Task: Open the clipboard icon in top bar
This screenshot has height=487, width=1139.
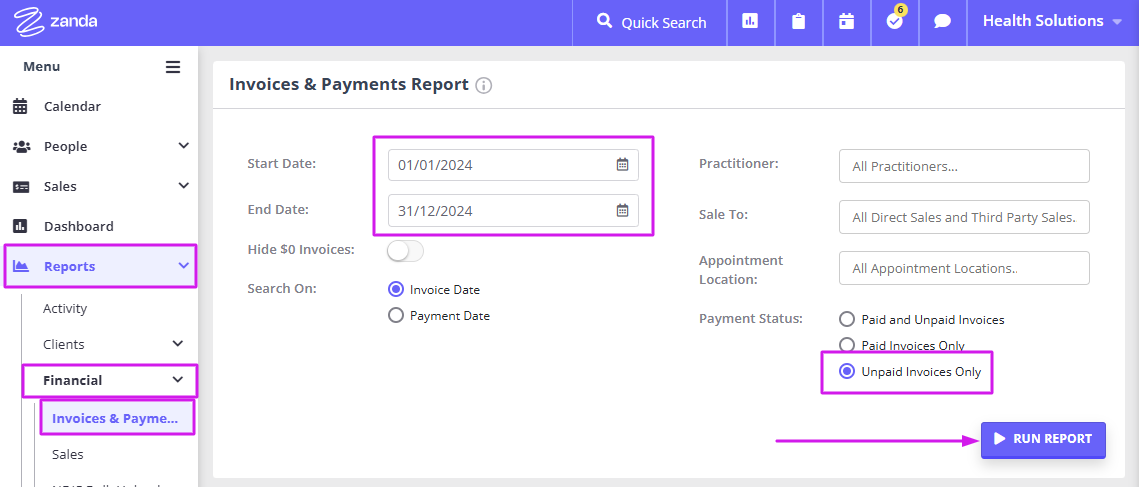Action: click(798, 21)
